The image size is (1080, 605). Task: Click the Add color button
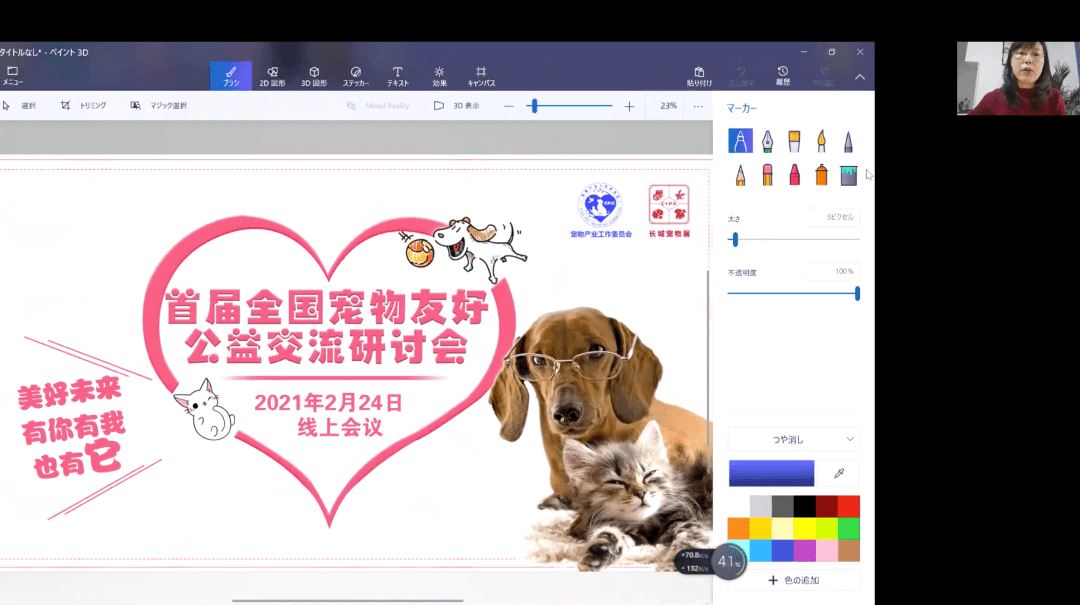[x=795, y=581]
